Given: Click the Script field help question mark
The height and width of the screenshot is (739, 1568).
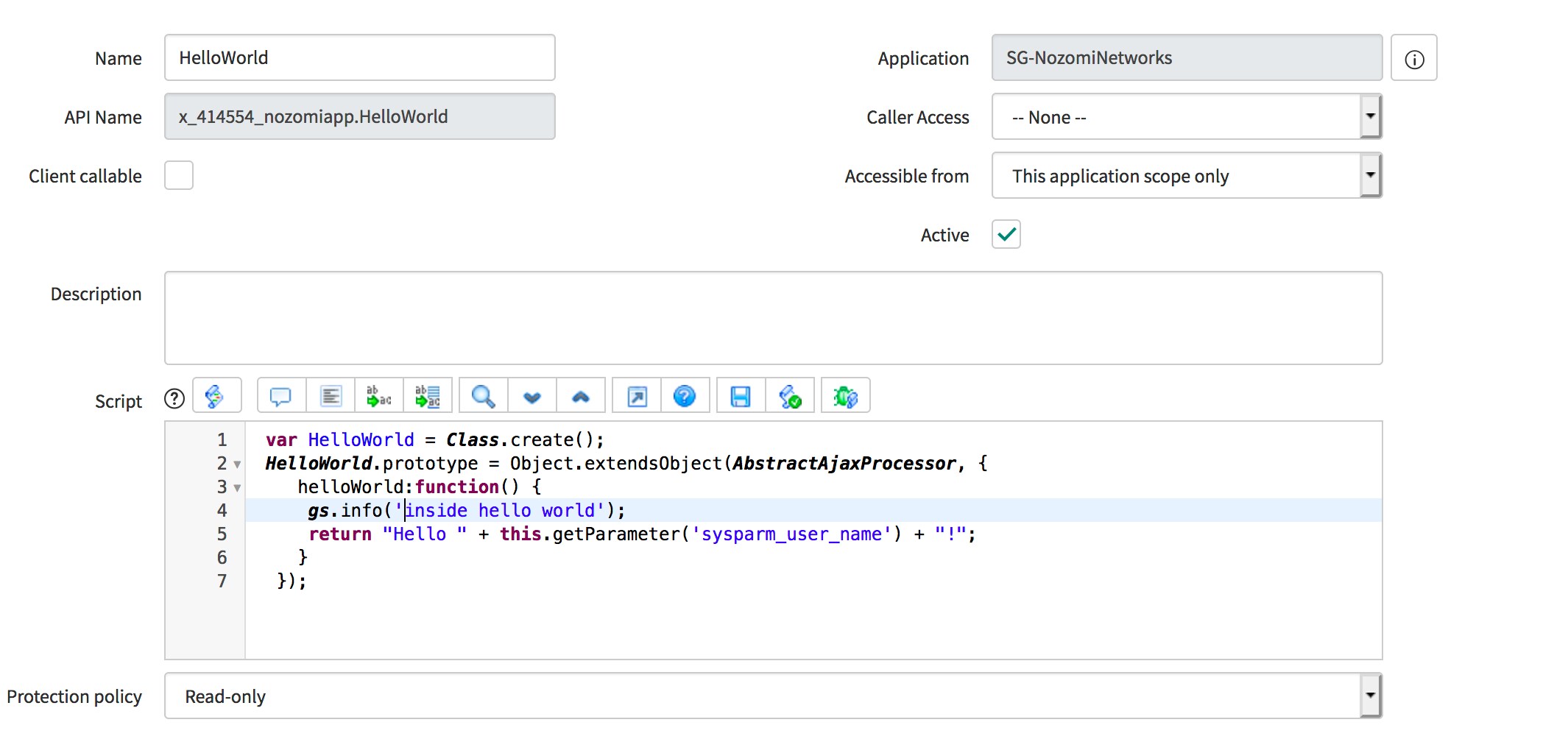Looking at the screenshot, I should pos(174,399).
